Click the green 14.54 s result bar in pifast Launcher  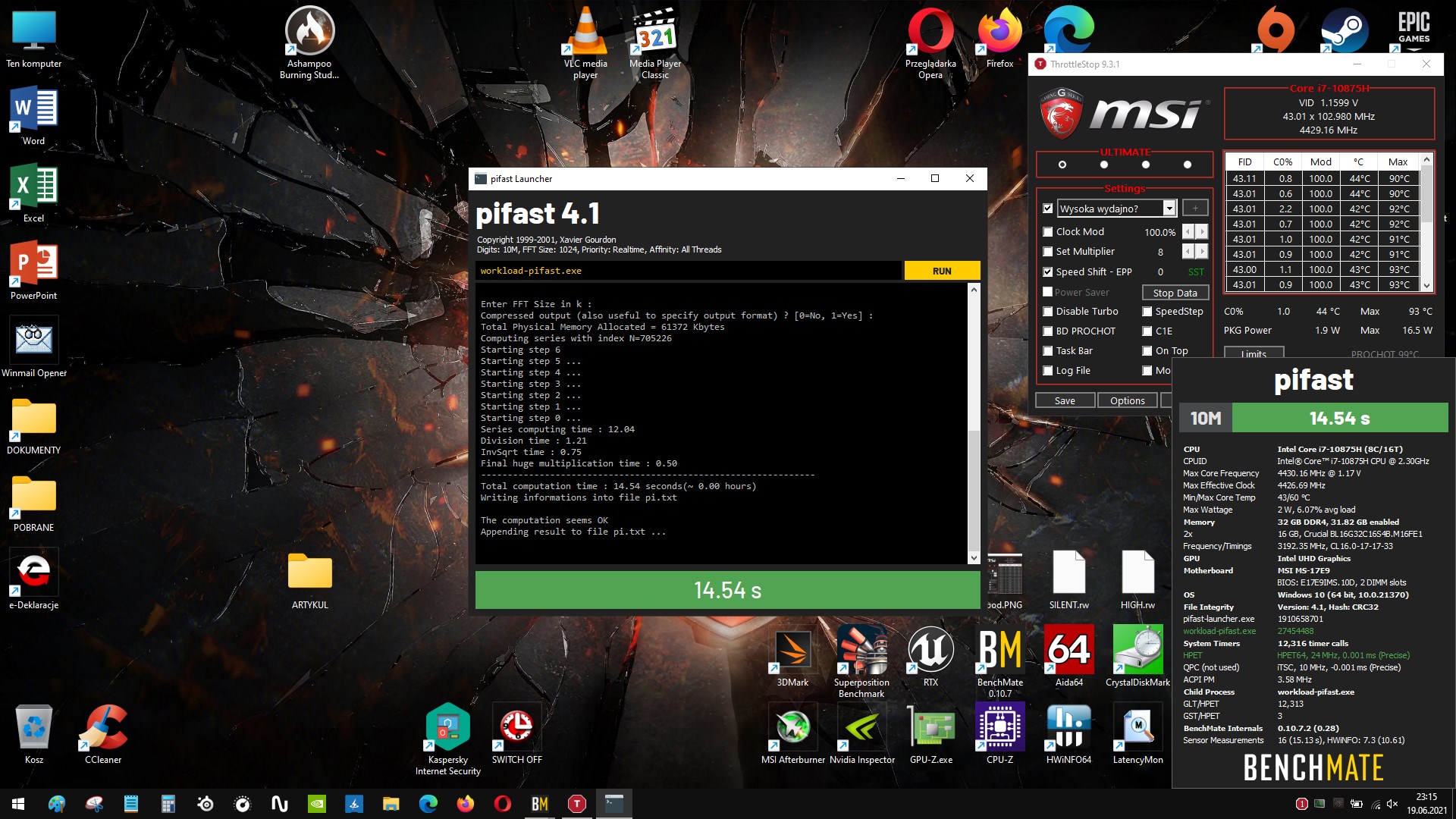[727, 590]
